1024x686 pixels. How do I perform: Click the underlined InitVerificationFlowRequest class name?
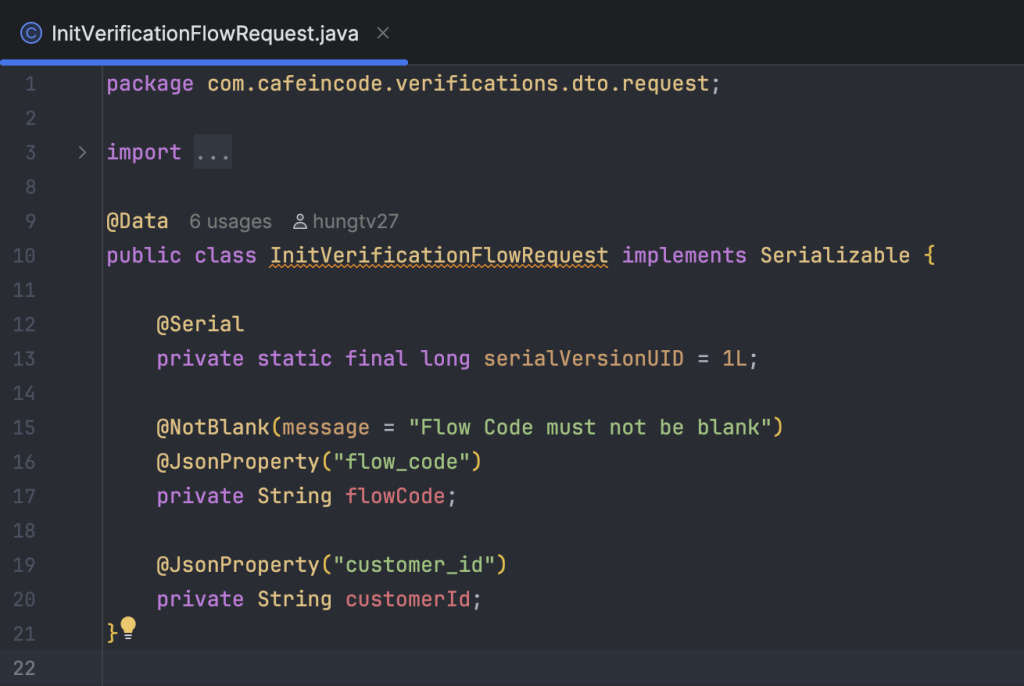[x=439, y=255]
